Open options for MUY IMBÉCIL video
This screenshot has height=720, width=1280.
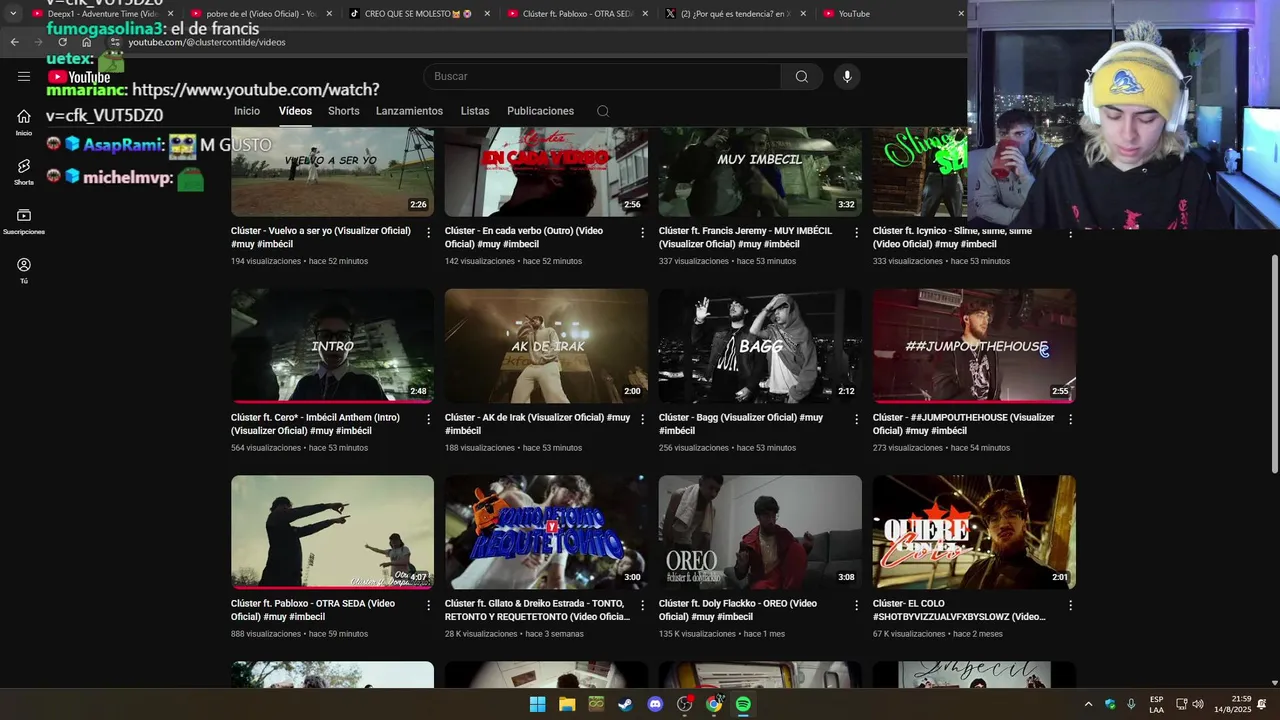click(x=856, y=232)
